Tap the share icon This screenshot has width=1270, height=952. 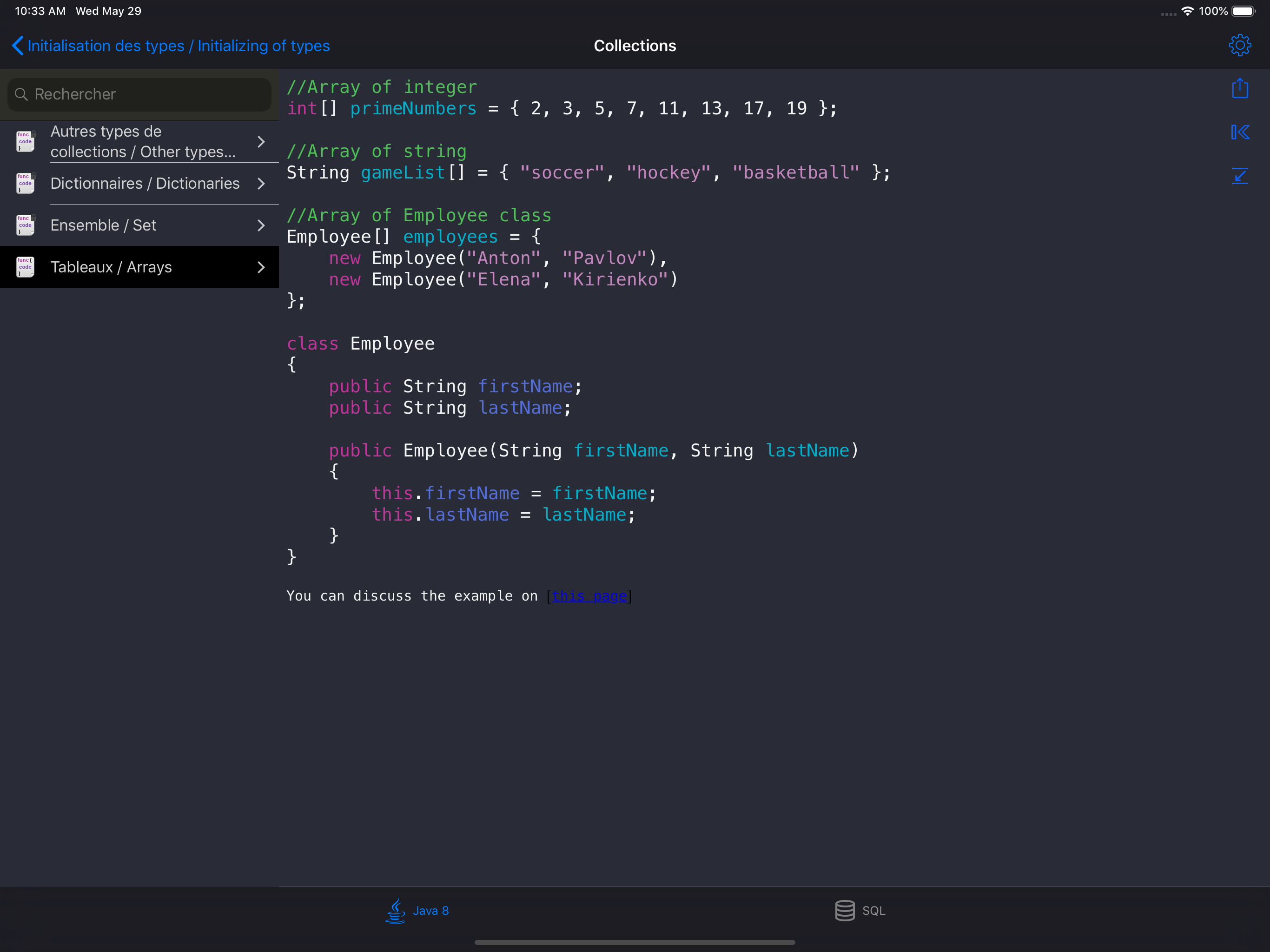(x=1240, y=88)
